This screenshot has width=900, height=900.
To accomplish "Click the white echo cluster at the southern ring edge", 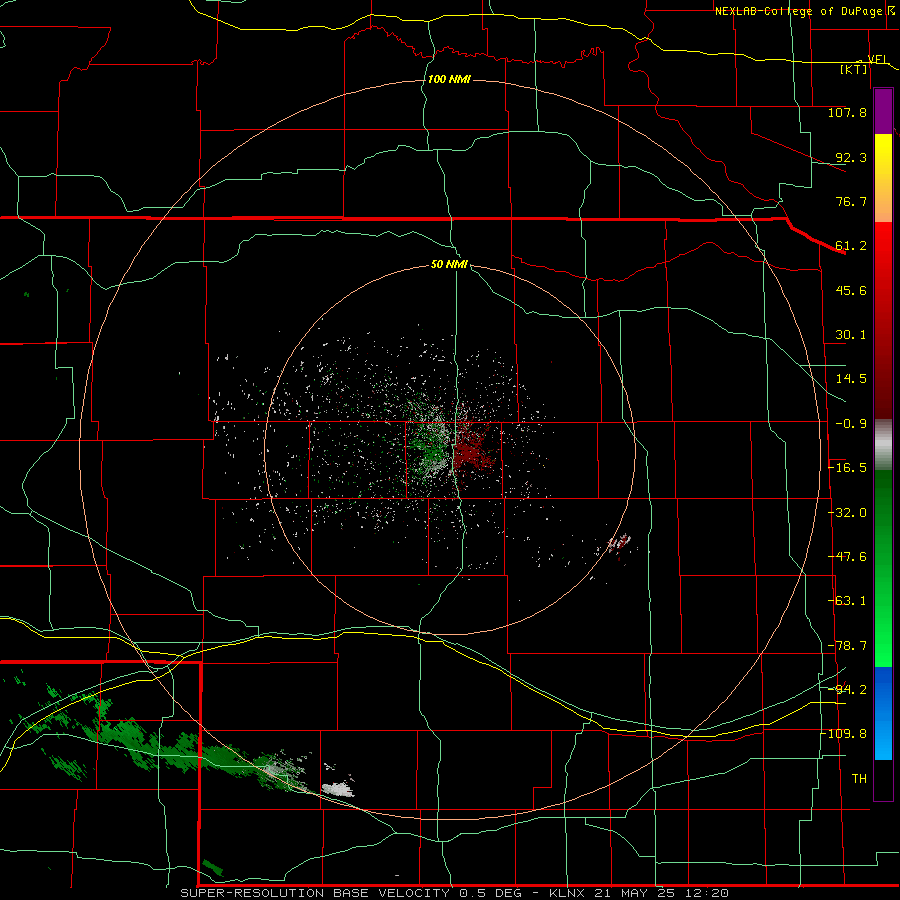I will click(338, 789).
